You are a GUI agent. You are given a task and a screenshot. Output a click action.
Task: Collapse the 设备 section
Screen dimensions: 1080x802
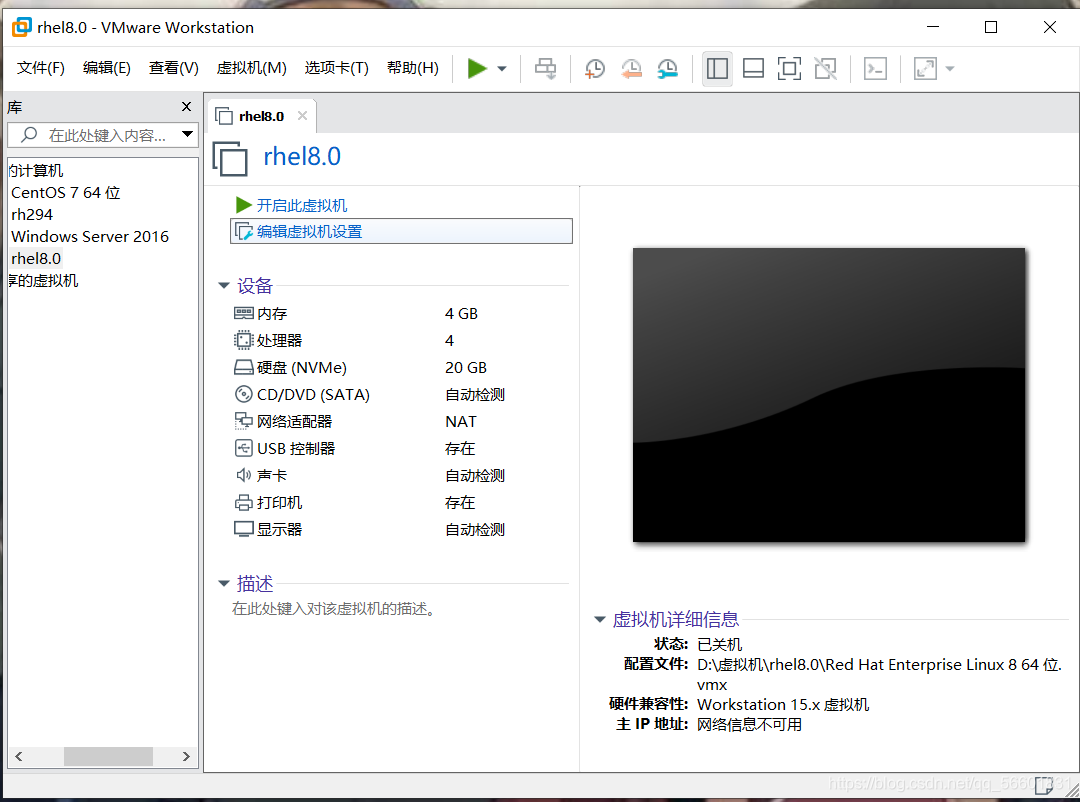(224, 285)
